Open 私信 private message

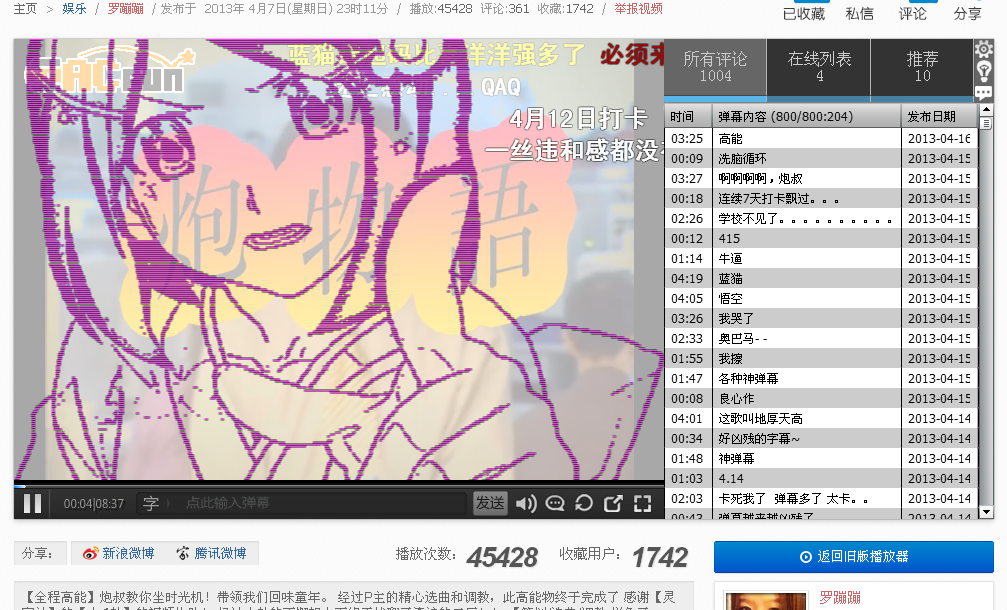pos(859,13)
